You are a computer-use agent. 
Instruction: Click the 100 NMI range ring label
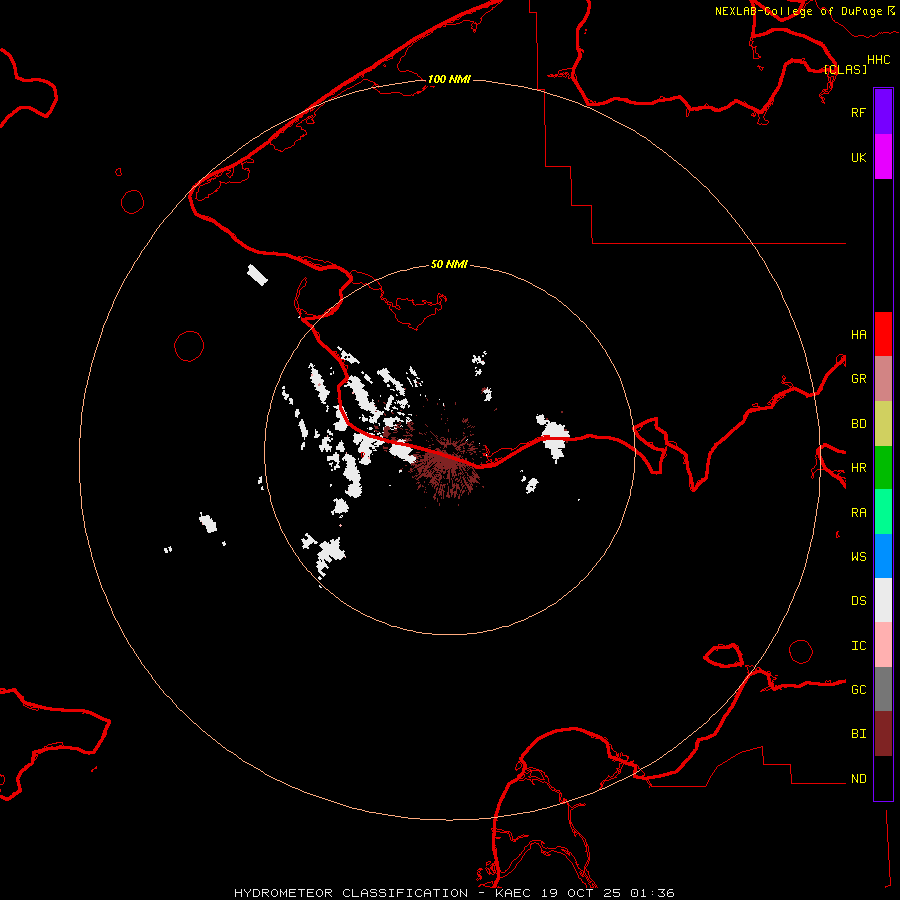(449, 79)
